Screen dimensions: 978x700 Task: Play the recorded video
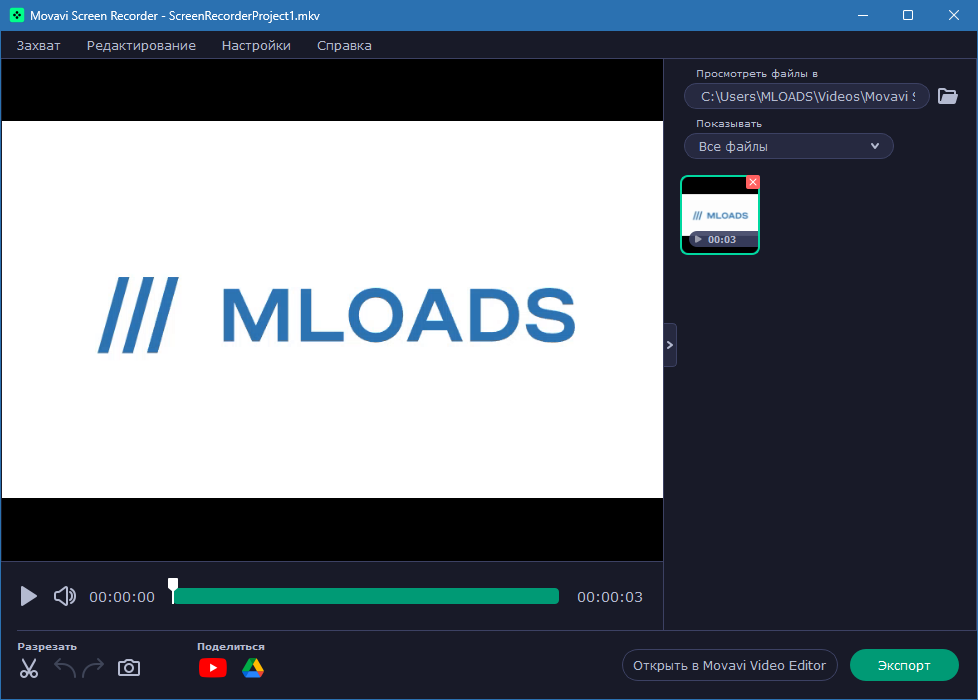[x=28, y=596]
